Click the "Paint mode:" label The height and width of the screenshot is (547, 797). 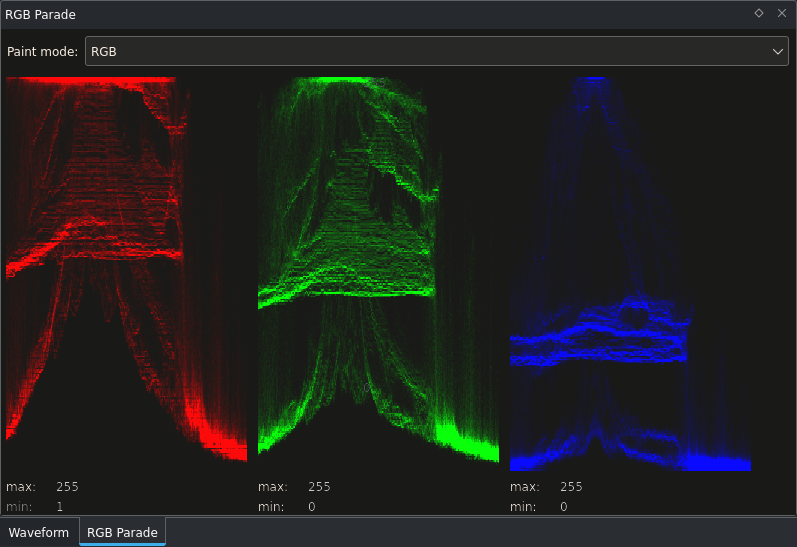(x=42, y=51)
